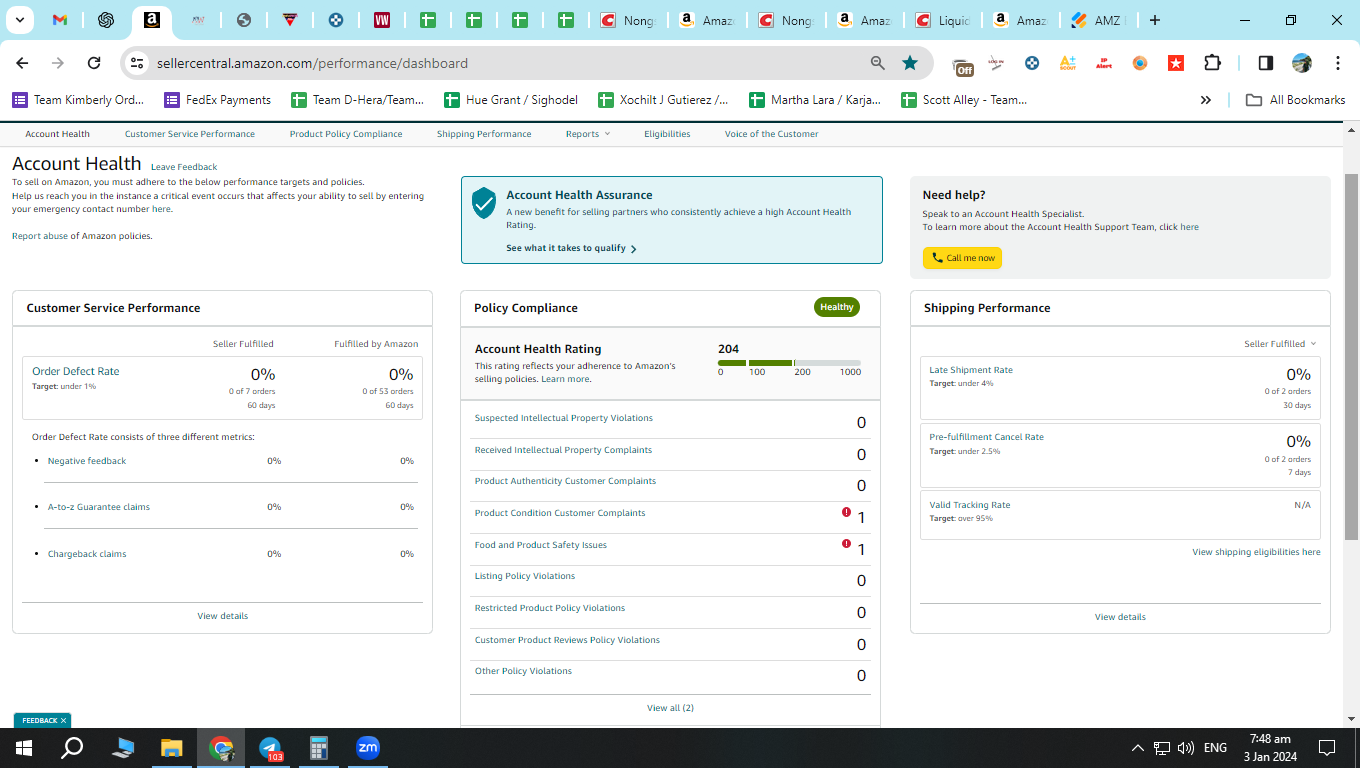Screen dimensions: 1360x768
Task: Click 'View all (2)' policy link
Action: click(x=670, y=708)
